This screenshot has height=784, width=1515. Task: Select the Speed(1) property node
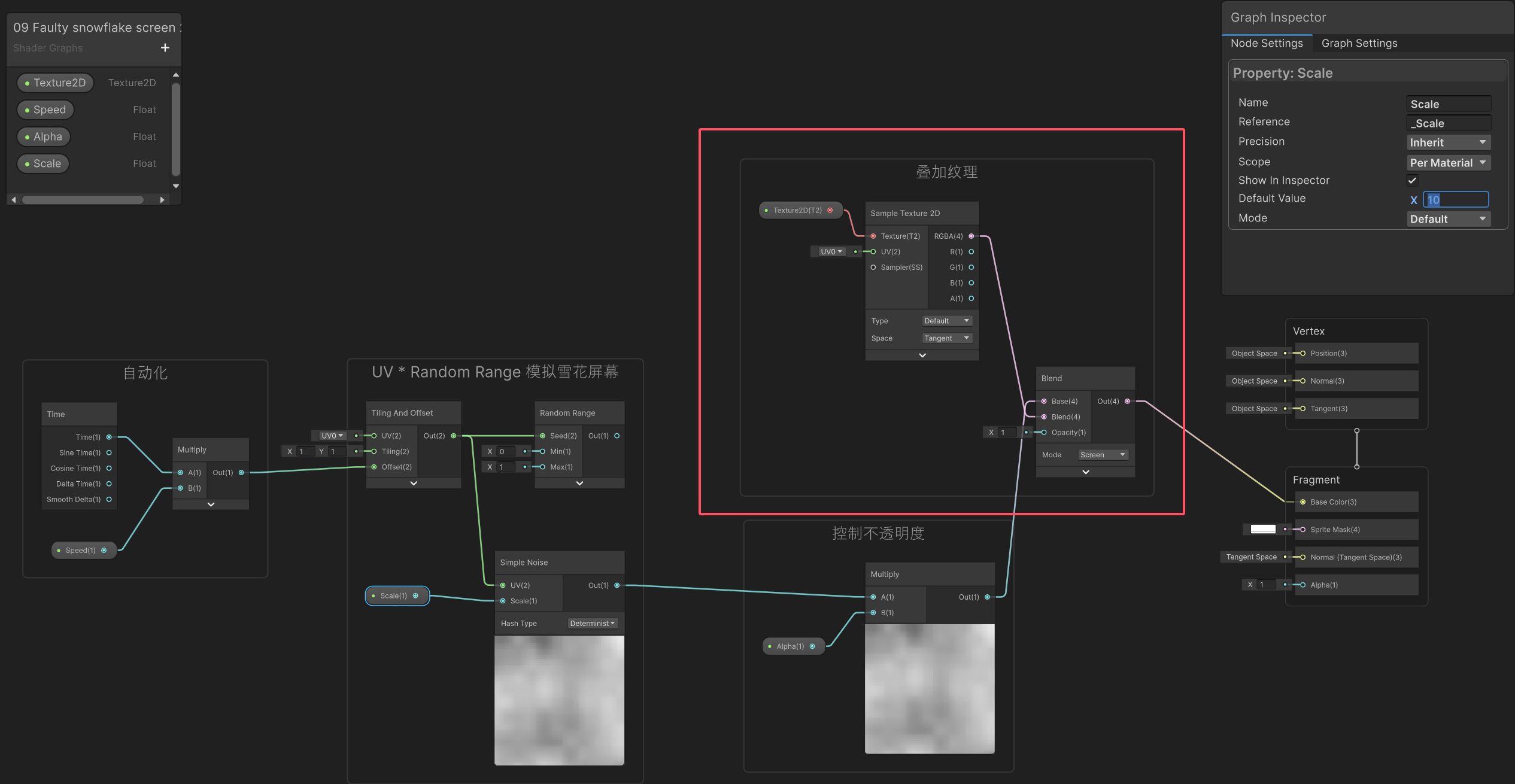[84, 551]
